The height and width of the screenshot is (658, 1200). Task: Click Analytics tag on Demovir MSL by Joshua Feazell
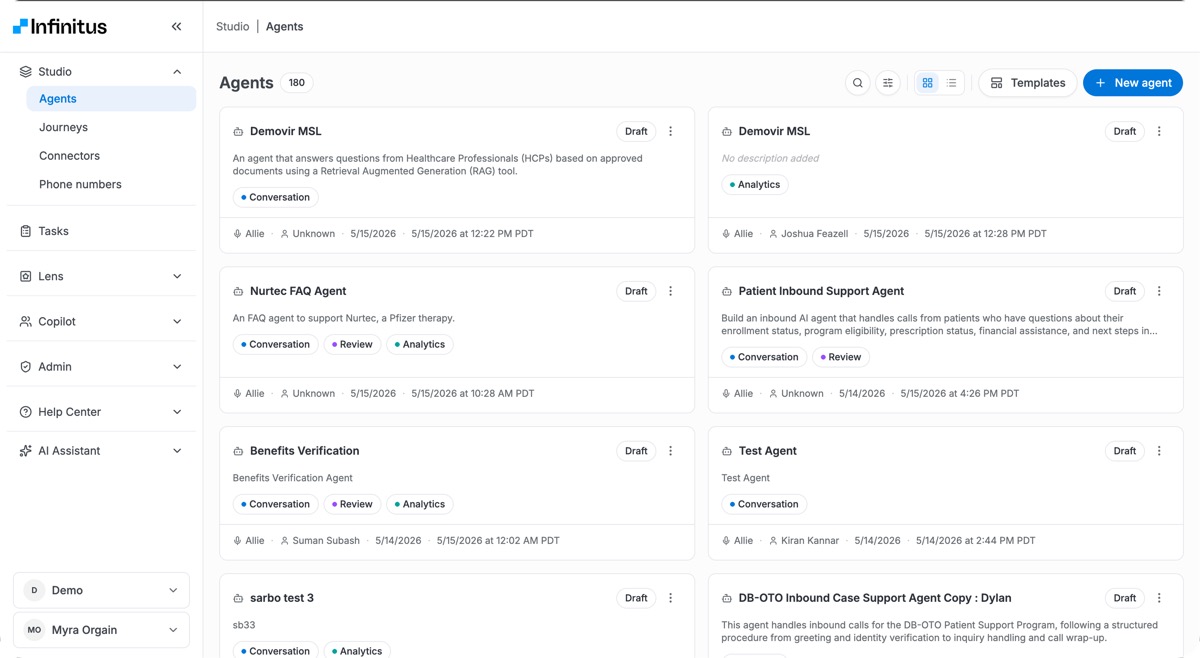pyautogui.click(x=755, y=184)
